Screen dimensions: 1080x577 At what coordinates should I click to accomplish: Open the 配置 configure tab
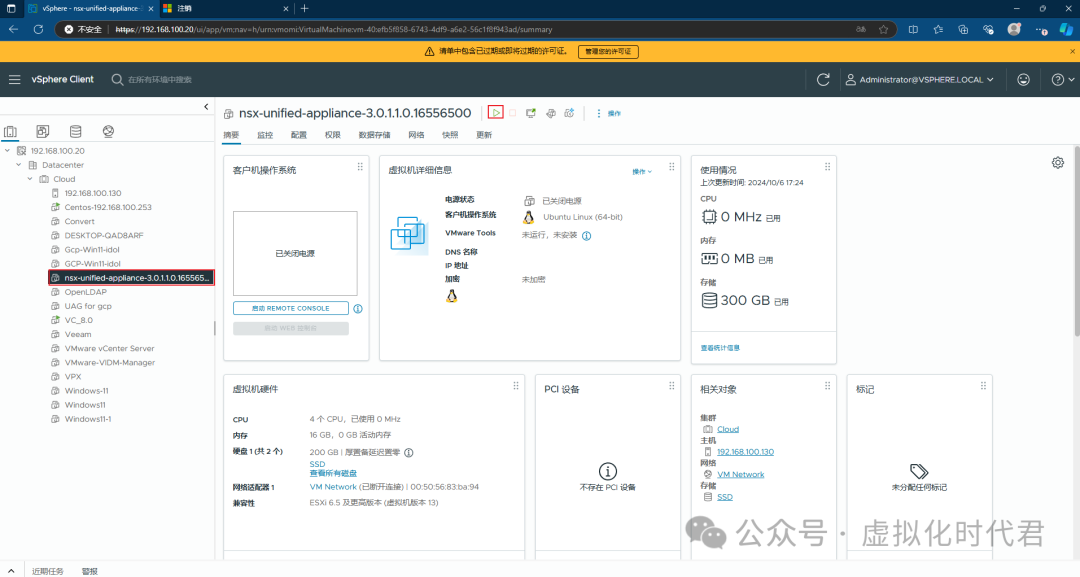(x=299, y=135)
